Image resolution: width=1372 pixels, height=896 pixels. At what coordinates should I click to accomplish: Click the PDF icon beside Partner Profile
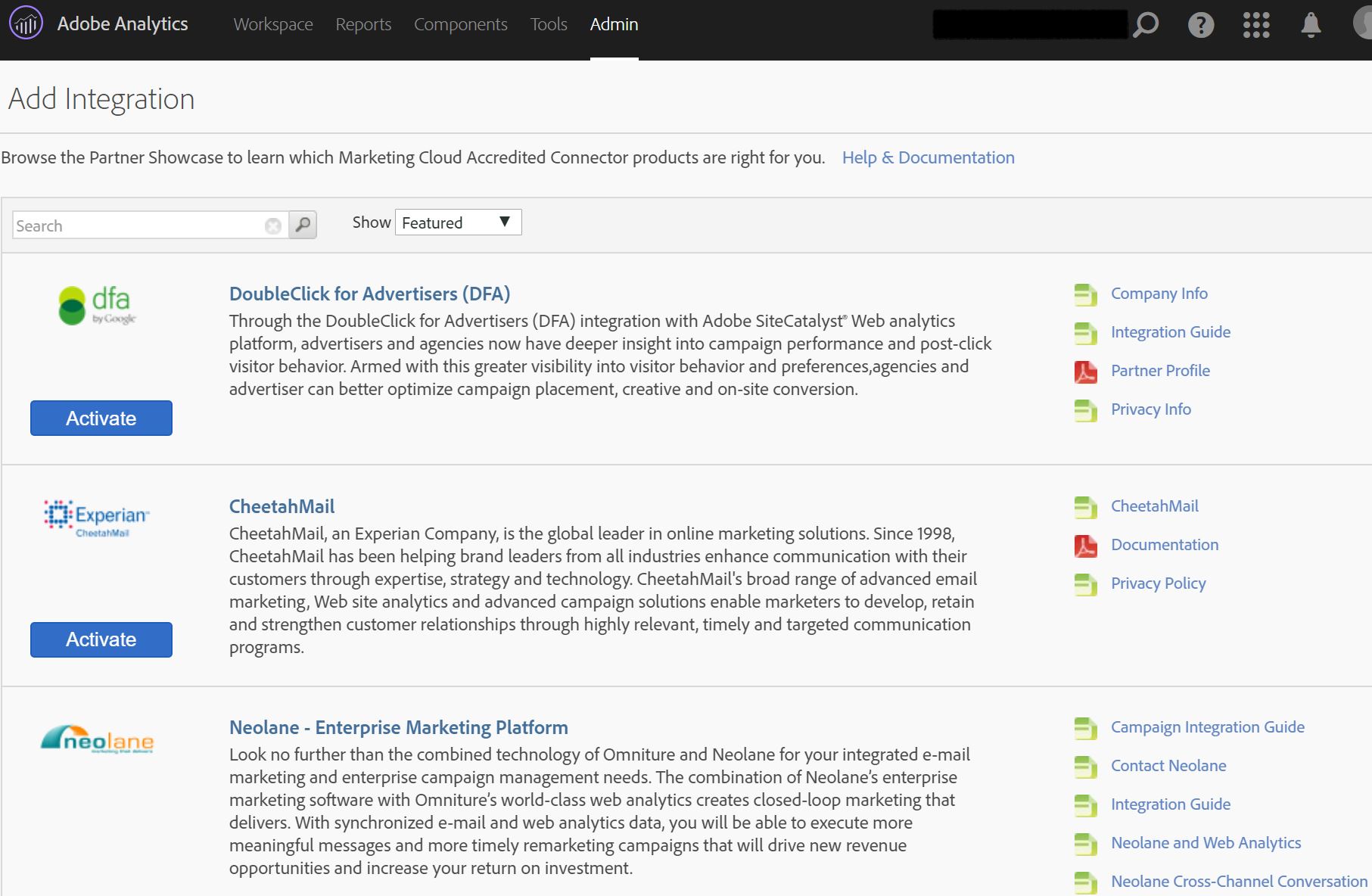(1085, 372)
